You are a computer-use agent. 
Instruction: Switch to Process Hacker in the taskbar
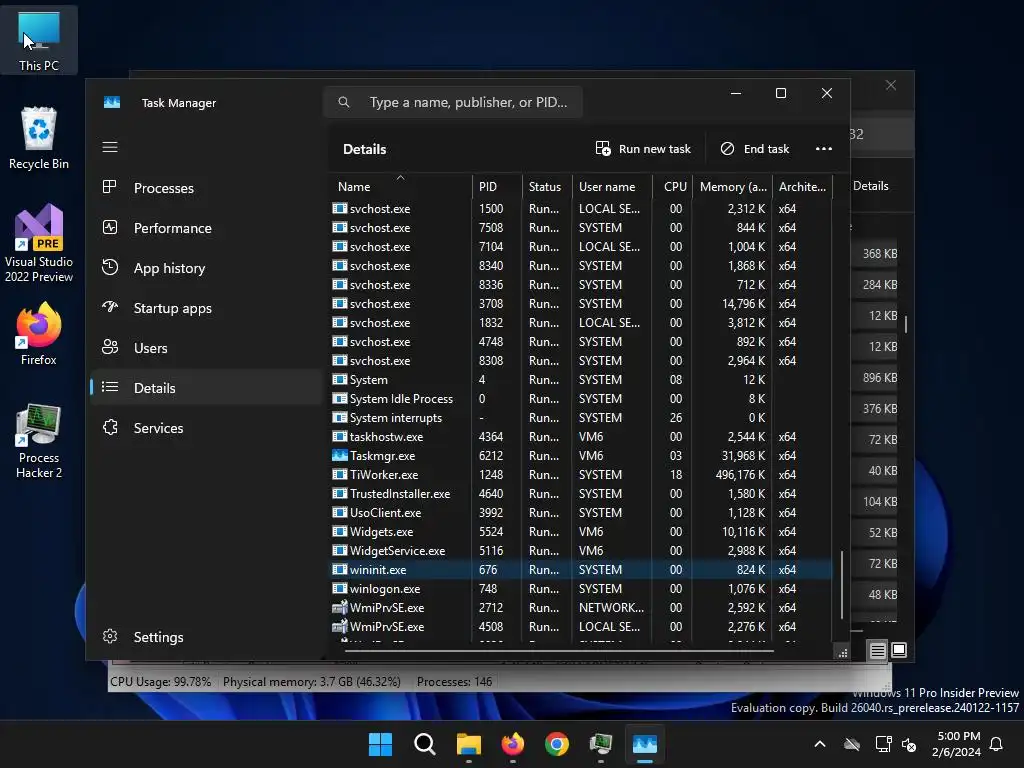(601, 744)
